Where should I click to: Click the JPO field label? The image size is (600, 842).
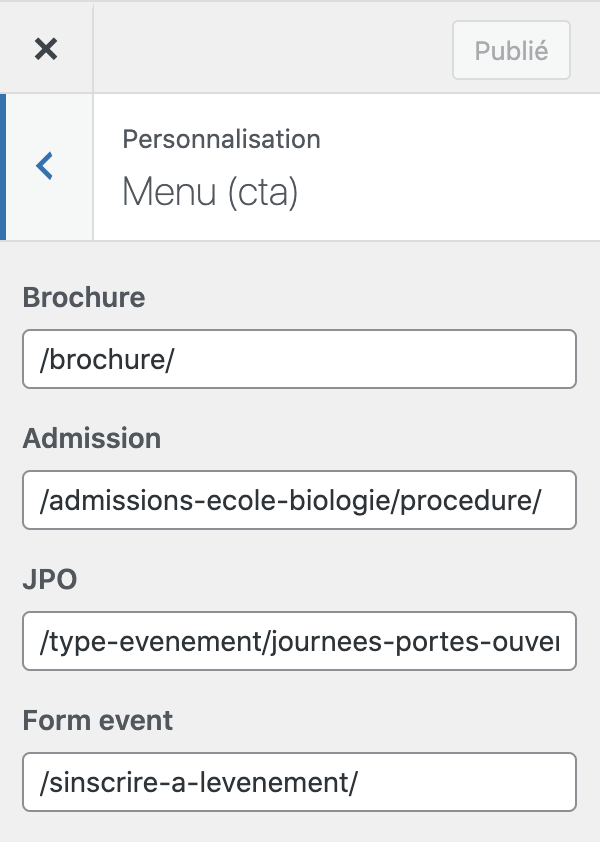click(50, 579)
